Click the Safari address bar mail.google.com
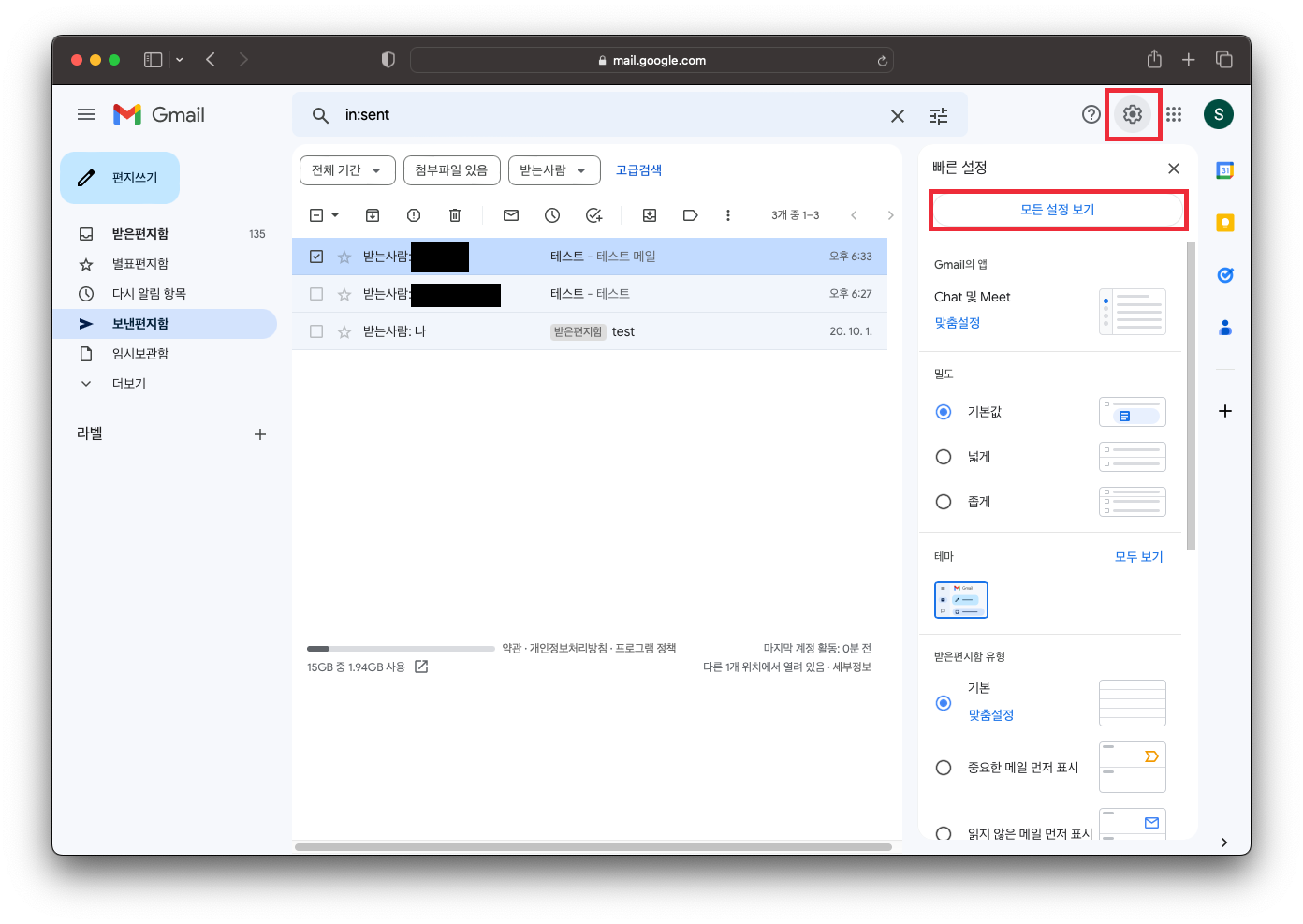Viewport: 1303px width, 924px height. (651, 60)
